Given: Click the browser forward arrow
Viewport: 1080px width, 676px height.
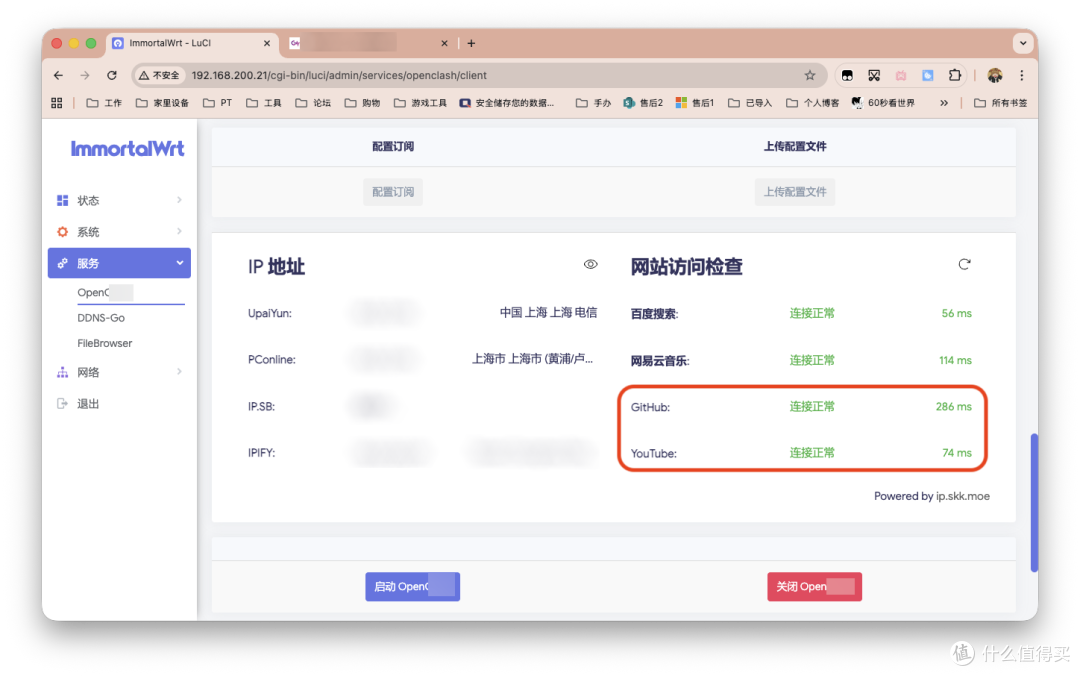Looking at the screenshot, I should pos(85,75).
